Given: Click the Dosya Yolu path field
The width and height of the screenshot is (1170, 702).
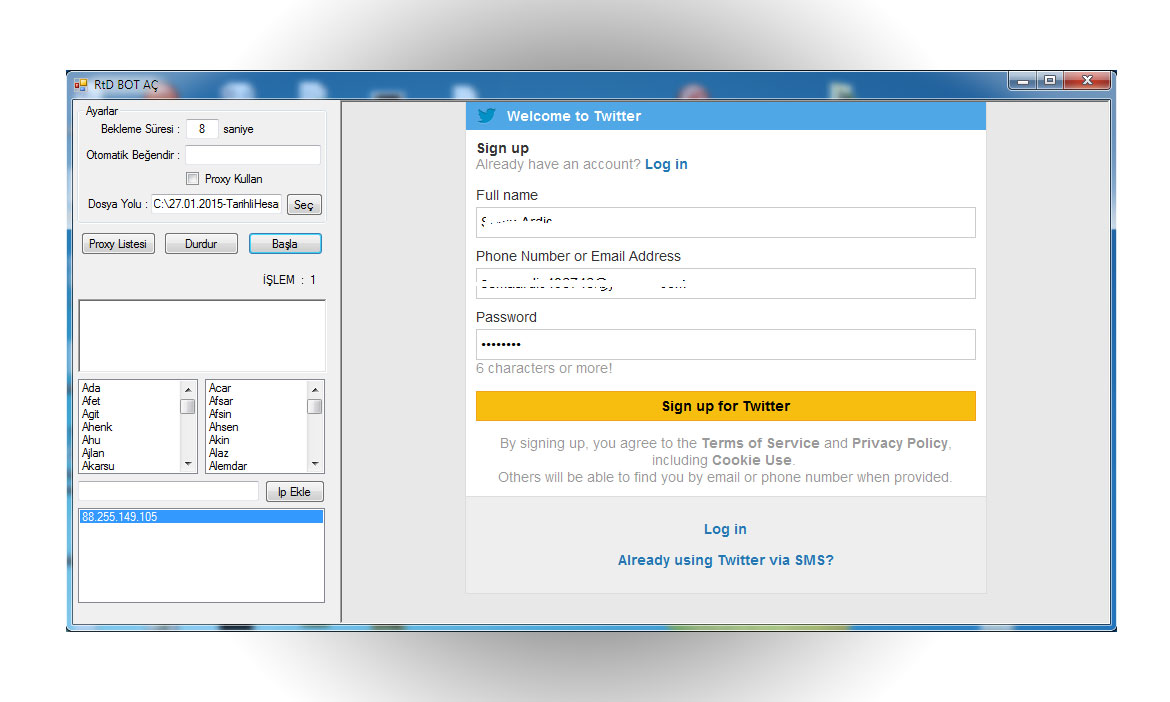Looking at the screenshot, I should [x=216, y=204].
